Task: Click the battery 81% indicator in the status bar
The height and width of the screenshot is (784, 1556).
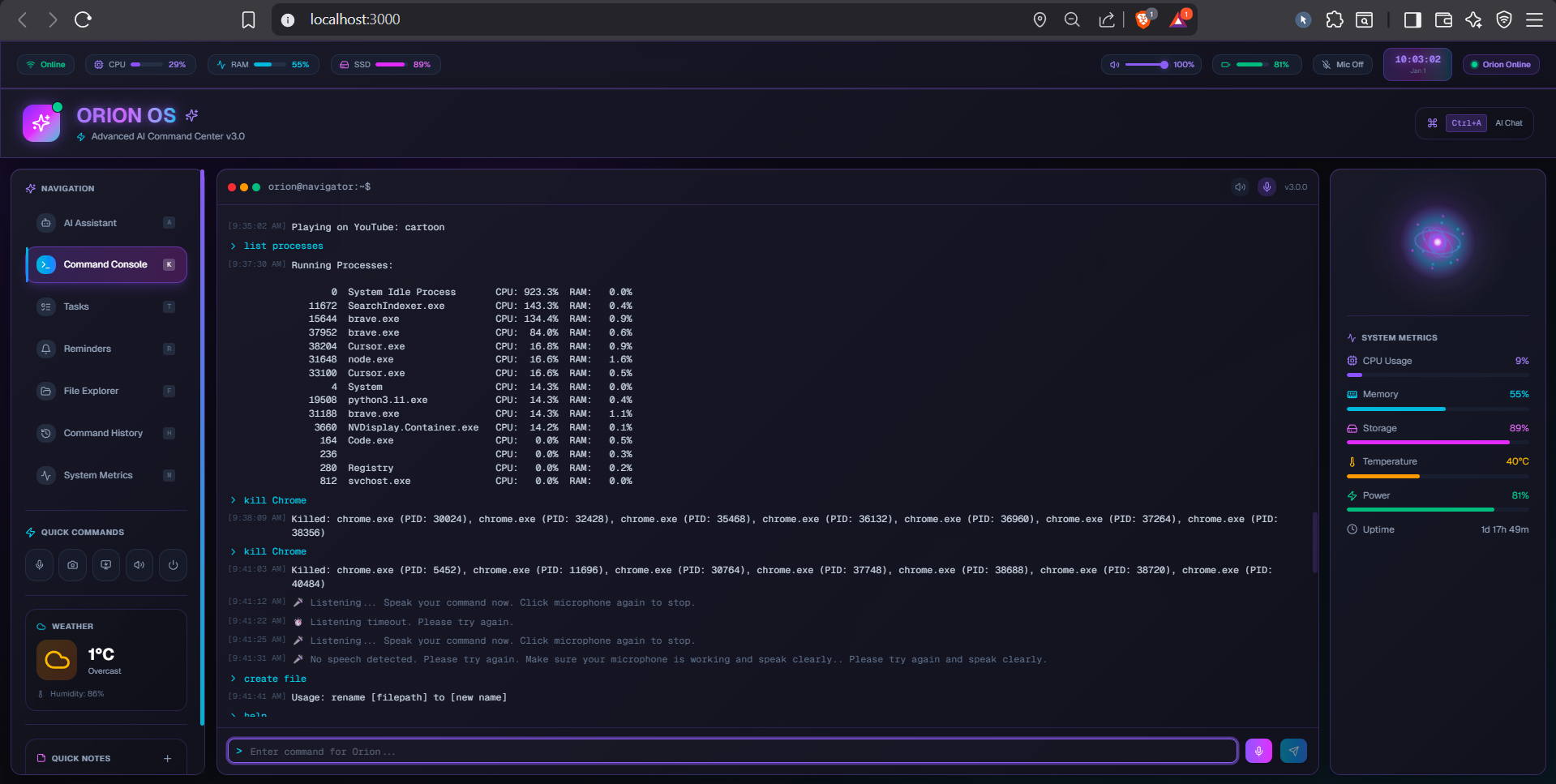Action: pyautogui.click(x=1257, y=65)
